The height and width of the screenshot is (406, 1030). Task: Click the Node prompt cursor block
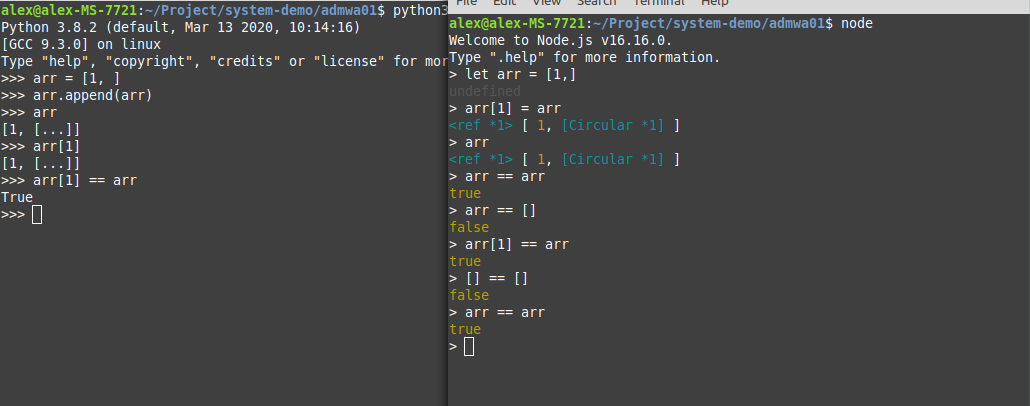pos(469,346)
